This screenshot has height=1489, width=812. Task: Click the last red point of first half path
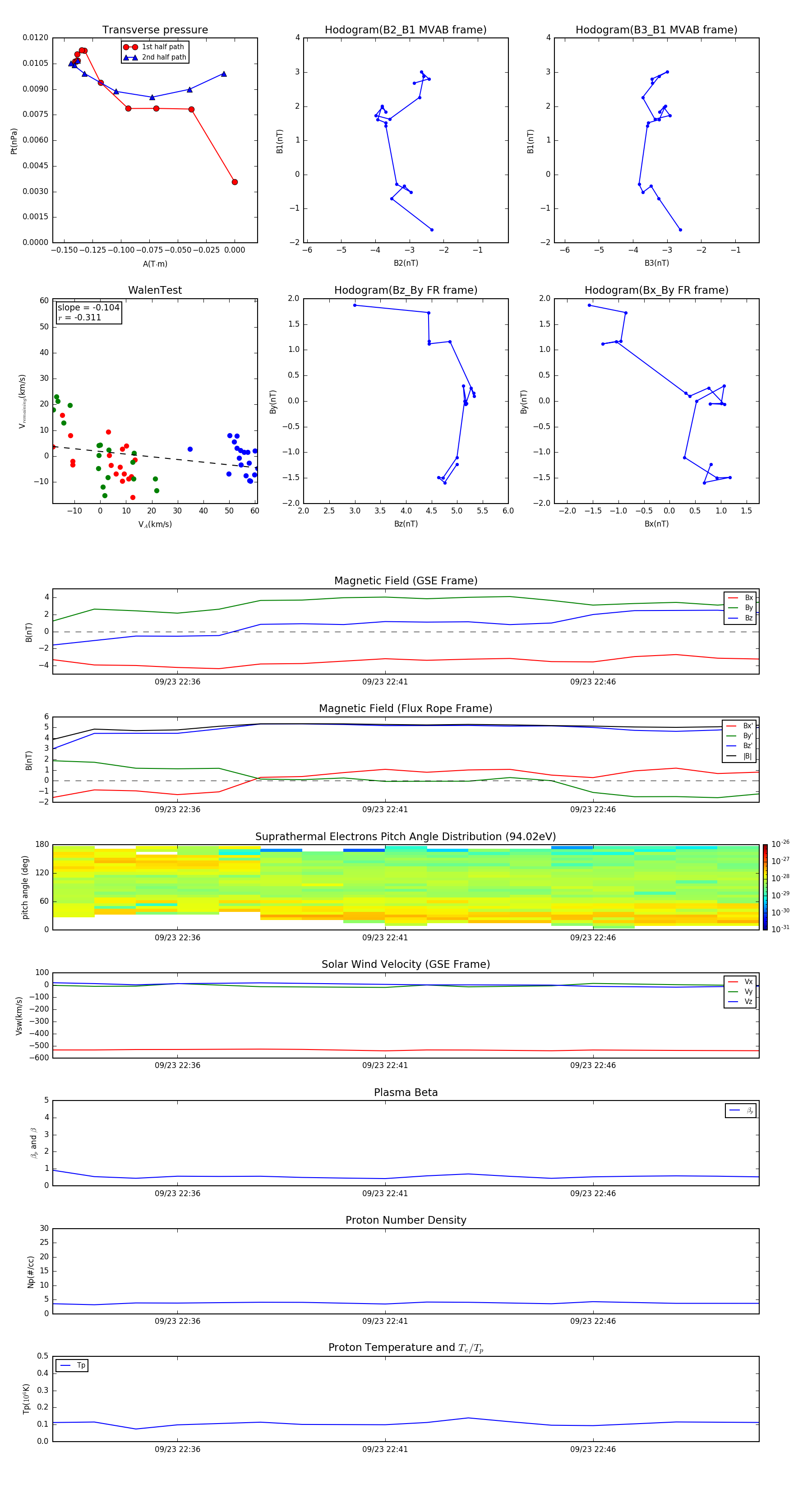(x=235, y=182)
